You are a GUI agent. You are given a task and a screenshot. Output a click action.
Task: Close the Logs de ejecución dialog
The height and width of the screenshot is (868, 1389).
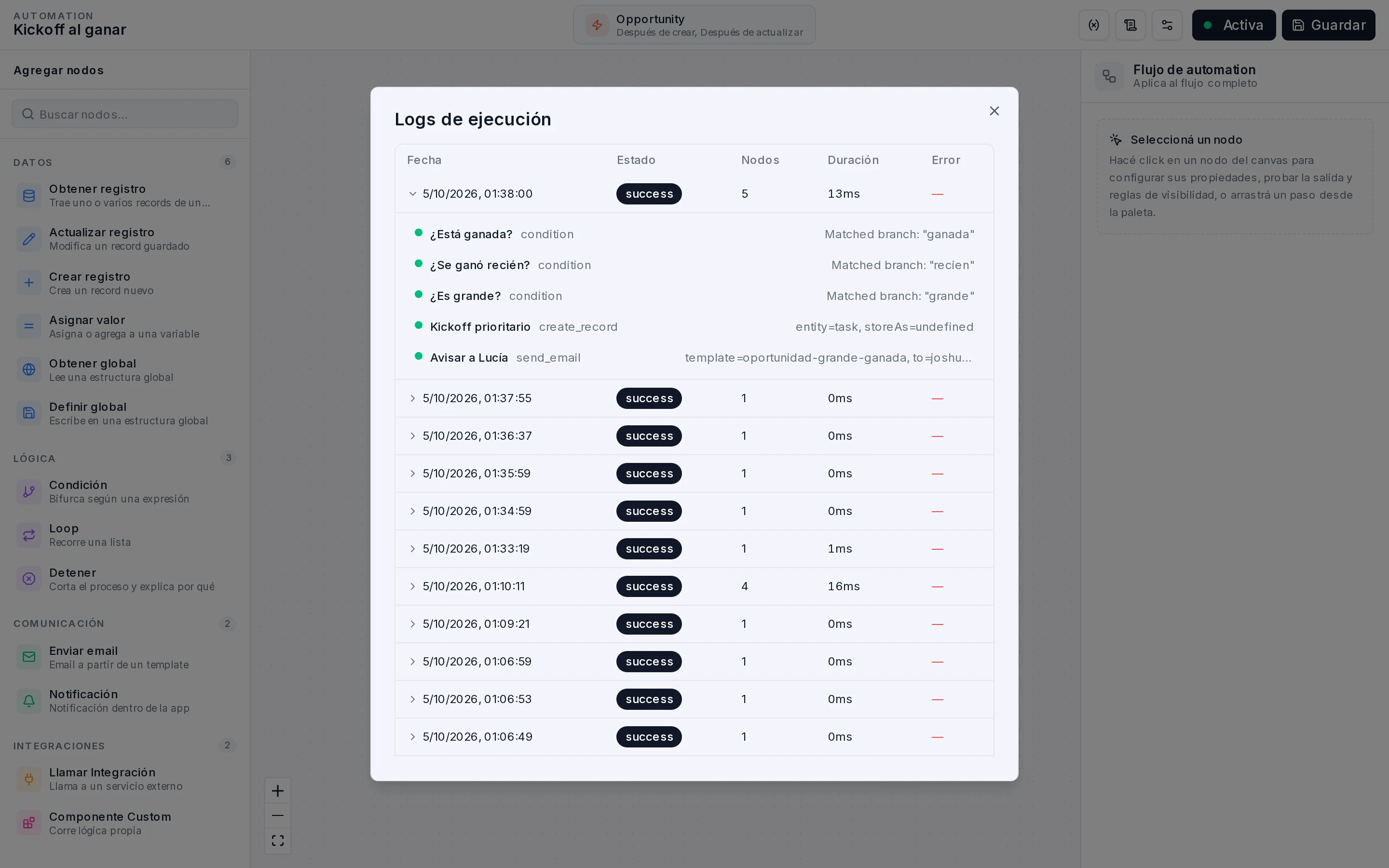click(x=994, y=111)
